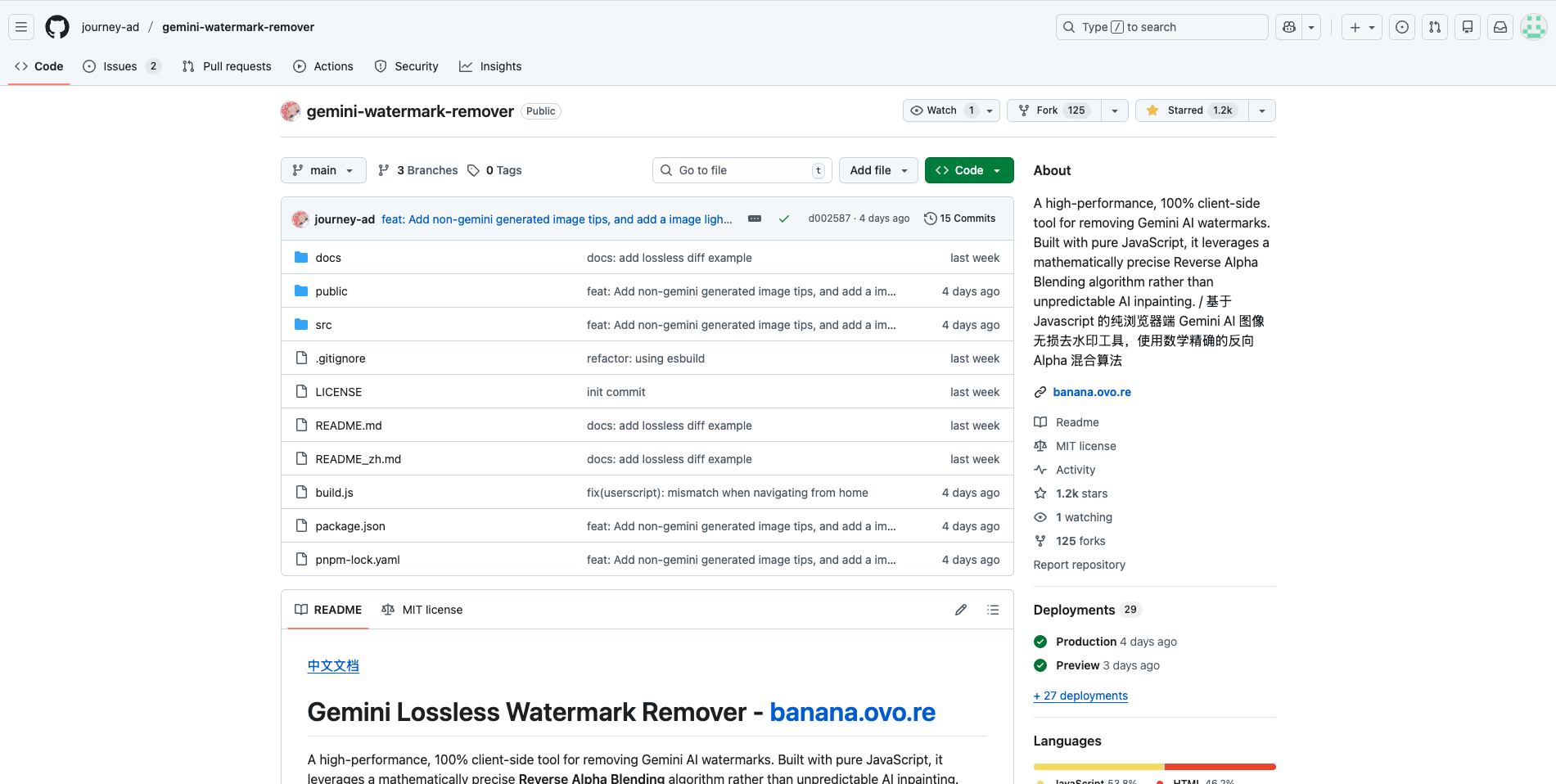The image size is (1556, 784).
Task: Switch to the Code tab
Action: pyautogui.click(x=39, y=66)
